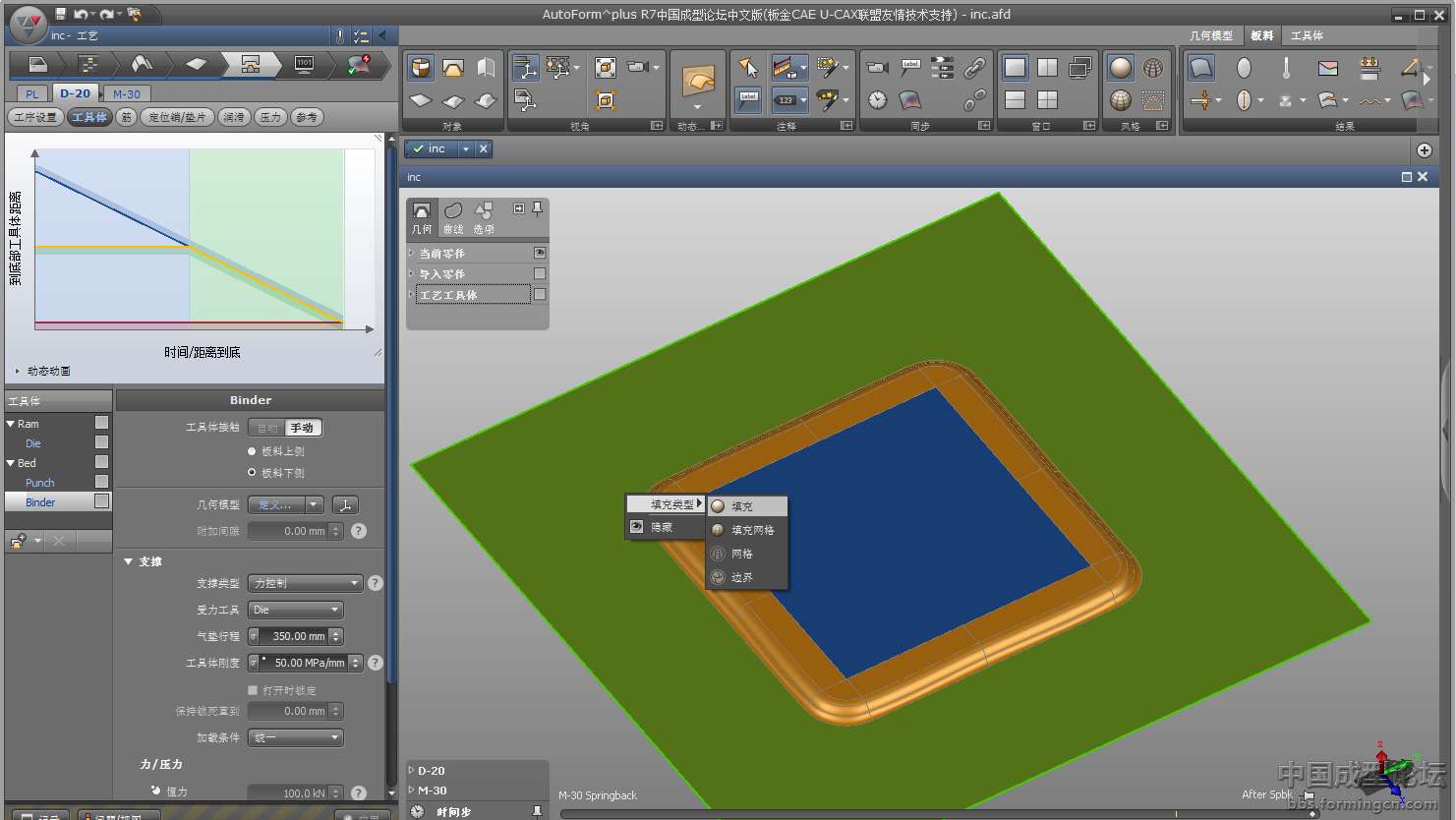Click the clock icon in sync group
This screenshot has height=820, width=1456.
[x=877, y=100]
